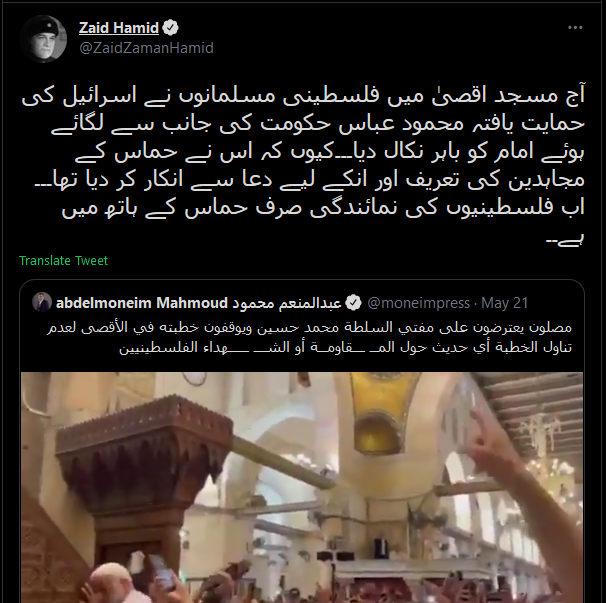
Task: Click the quoted tweet's first Arabic line
Action: 309,327
